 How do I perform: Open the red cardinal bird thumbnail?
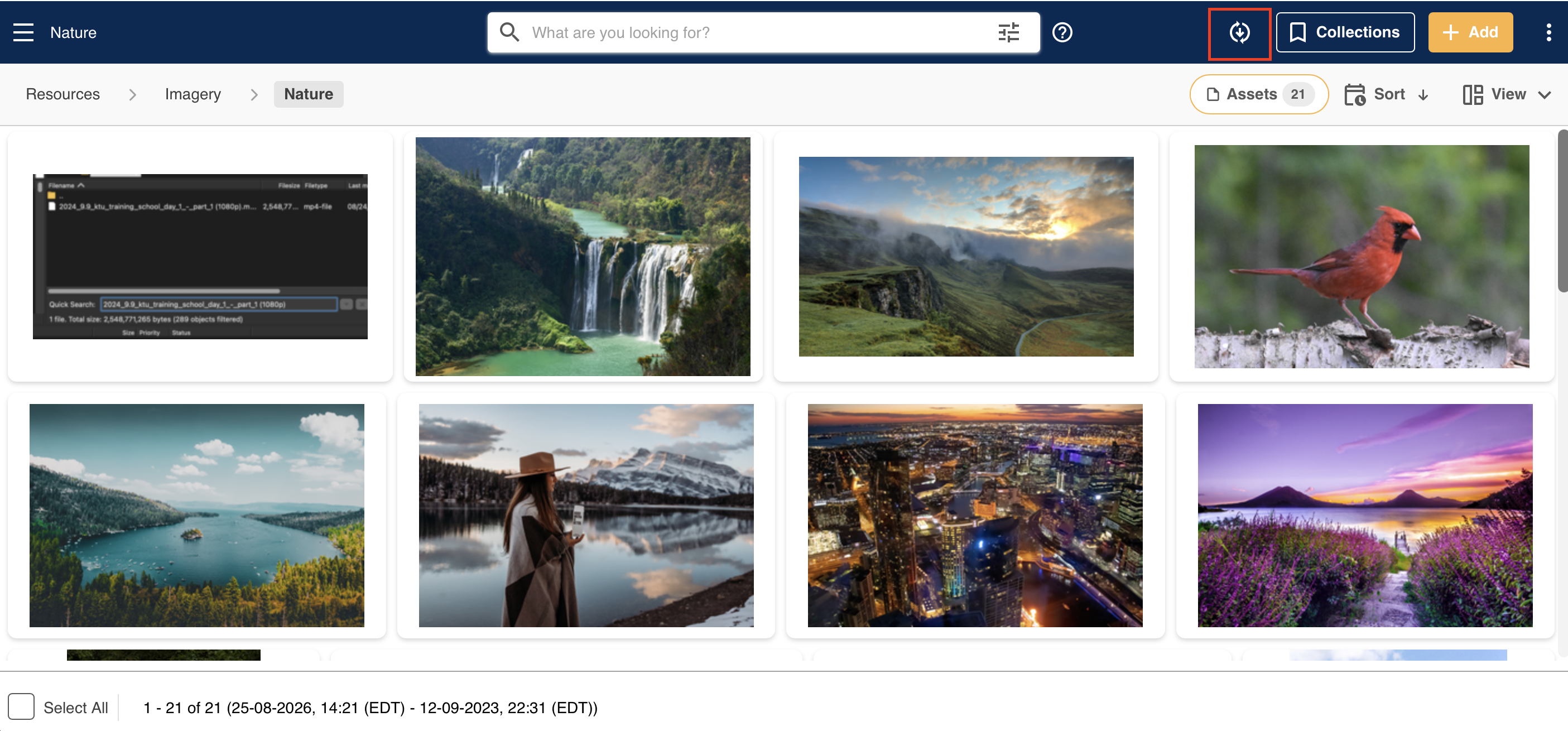[x=1362, y=256]
